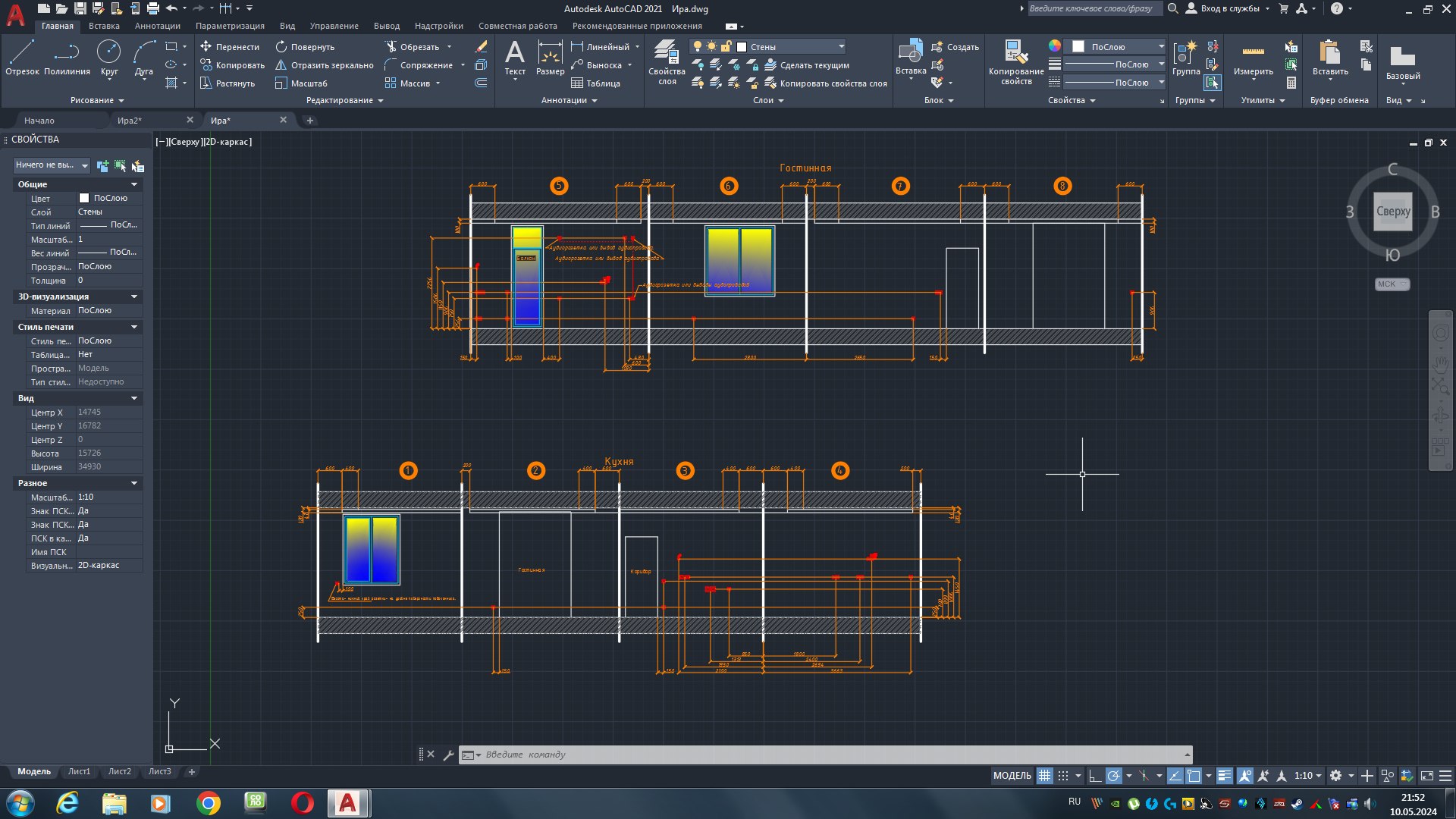
Task: Toggle lineweight display in status bar
Action: click(x=1224, y=776)
